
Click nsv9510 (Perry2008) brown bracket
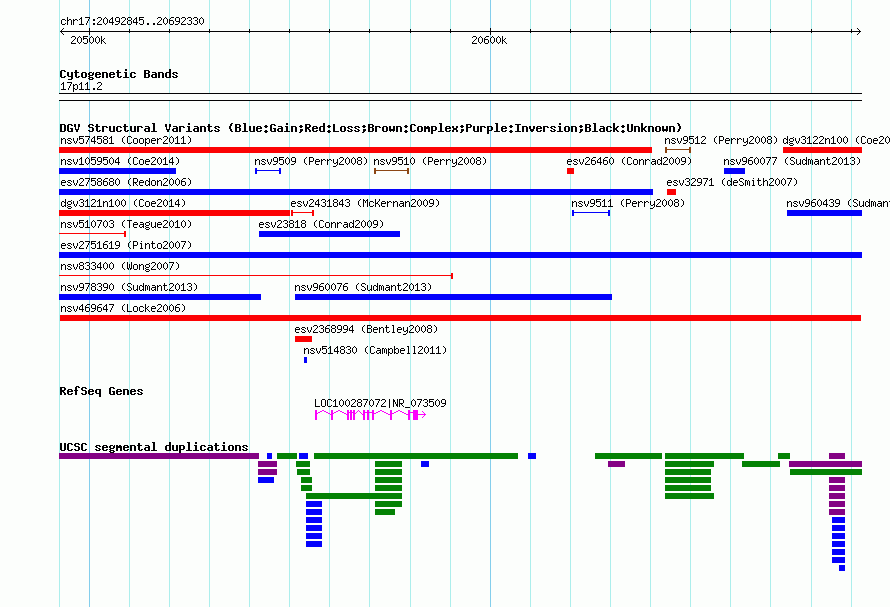pyautogui.click(x=391, y=171)
